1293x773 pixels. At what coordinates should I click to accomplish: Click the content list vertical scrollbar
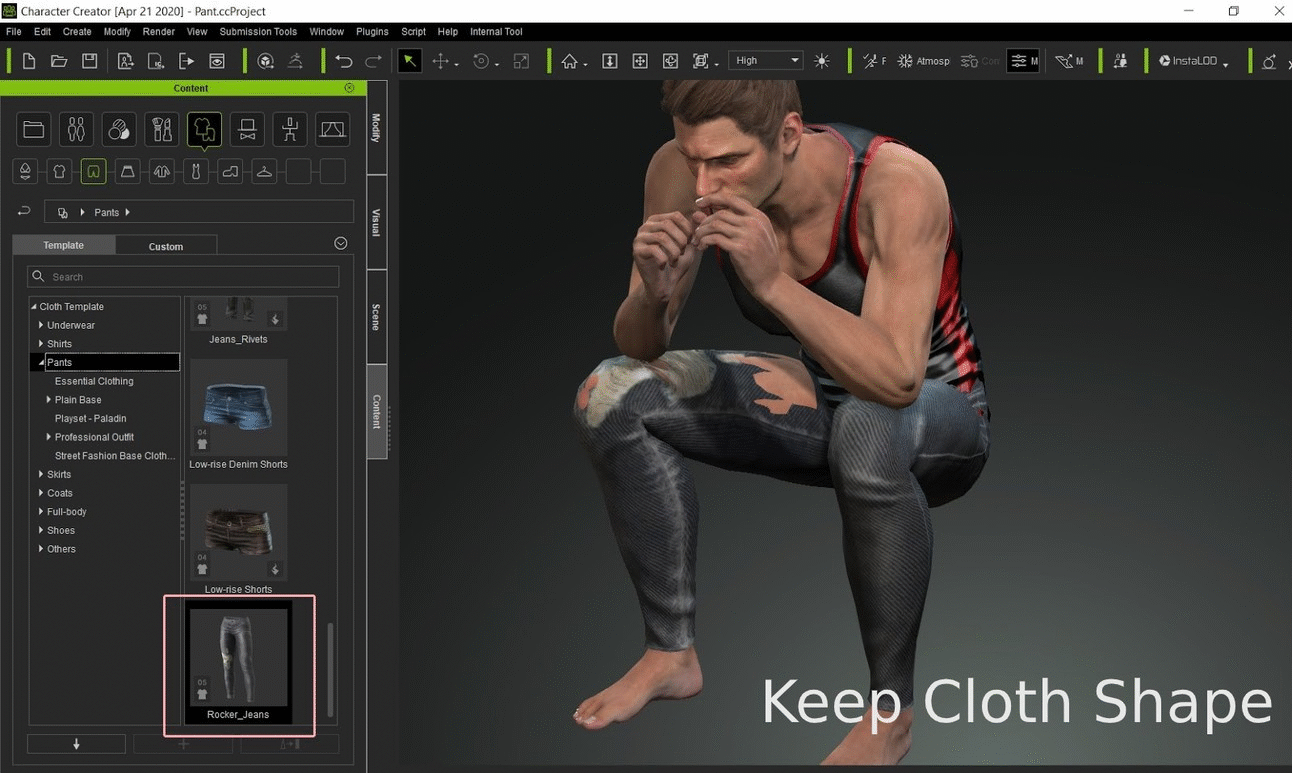point(330,668)
